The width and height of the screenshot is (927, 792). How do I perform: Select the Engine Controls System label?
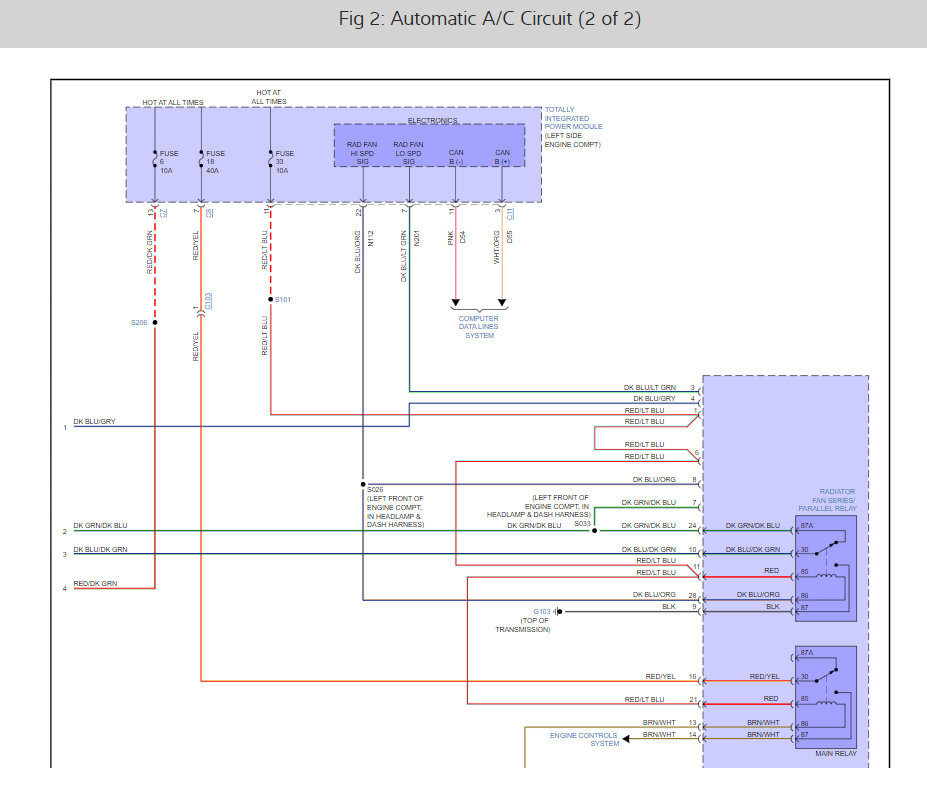pyautogui.click(x=584, y=739)
